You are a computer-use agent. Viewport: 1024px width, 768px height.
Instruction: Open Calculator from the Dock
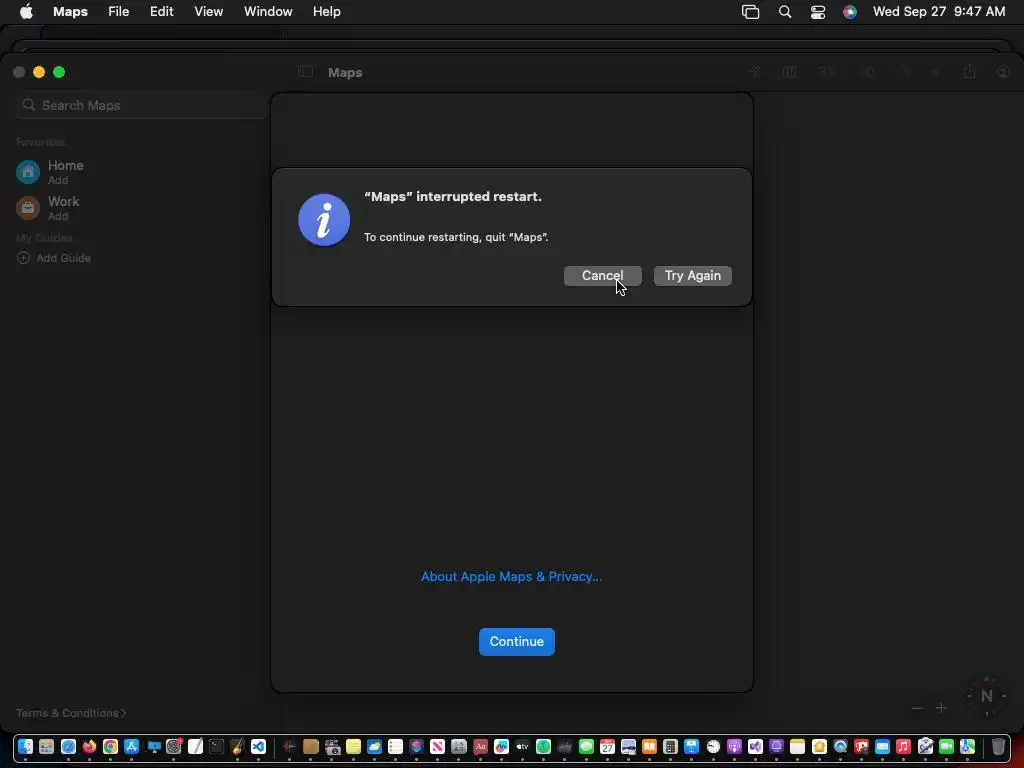[670, 746]
